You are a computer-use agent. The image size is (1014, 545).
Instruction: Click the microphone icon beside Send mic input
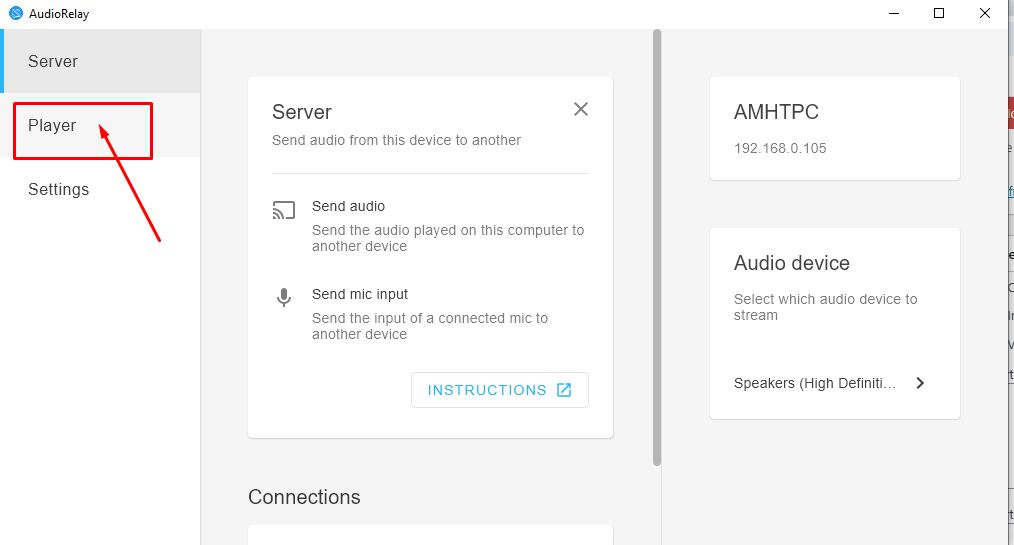click(x=284, y=298)
